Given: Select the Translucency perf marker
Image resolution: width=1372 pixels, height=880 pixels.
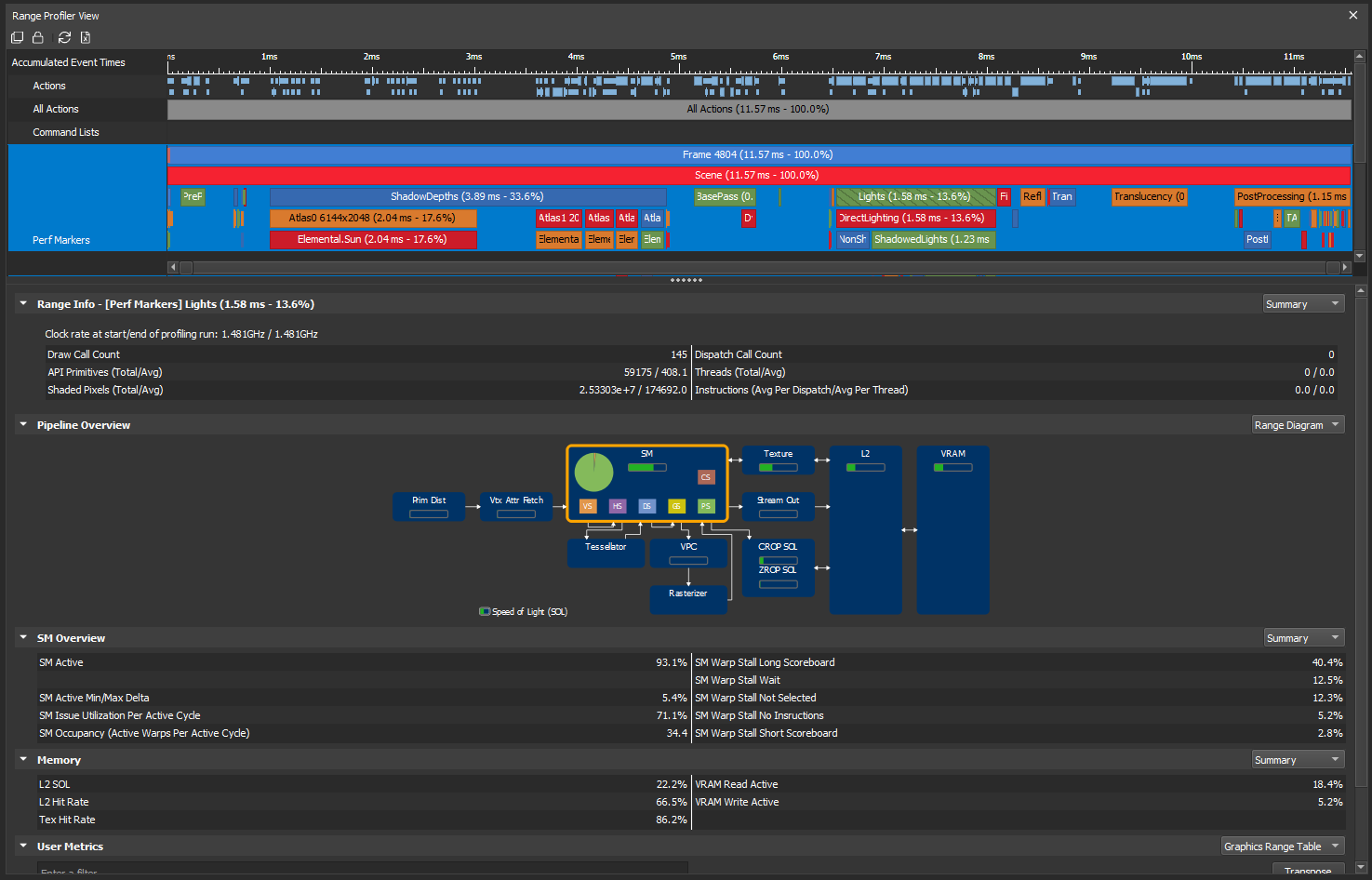Looking at the screenshot, I should 1150,196.
